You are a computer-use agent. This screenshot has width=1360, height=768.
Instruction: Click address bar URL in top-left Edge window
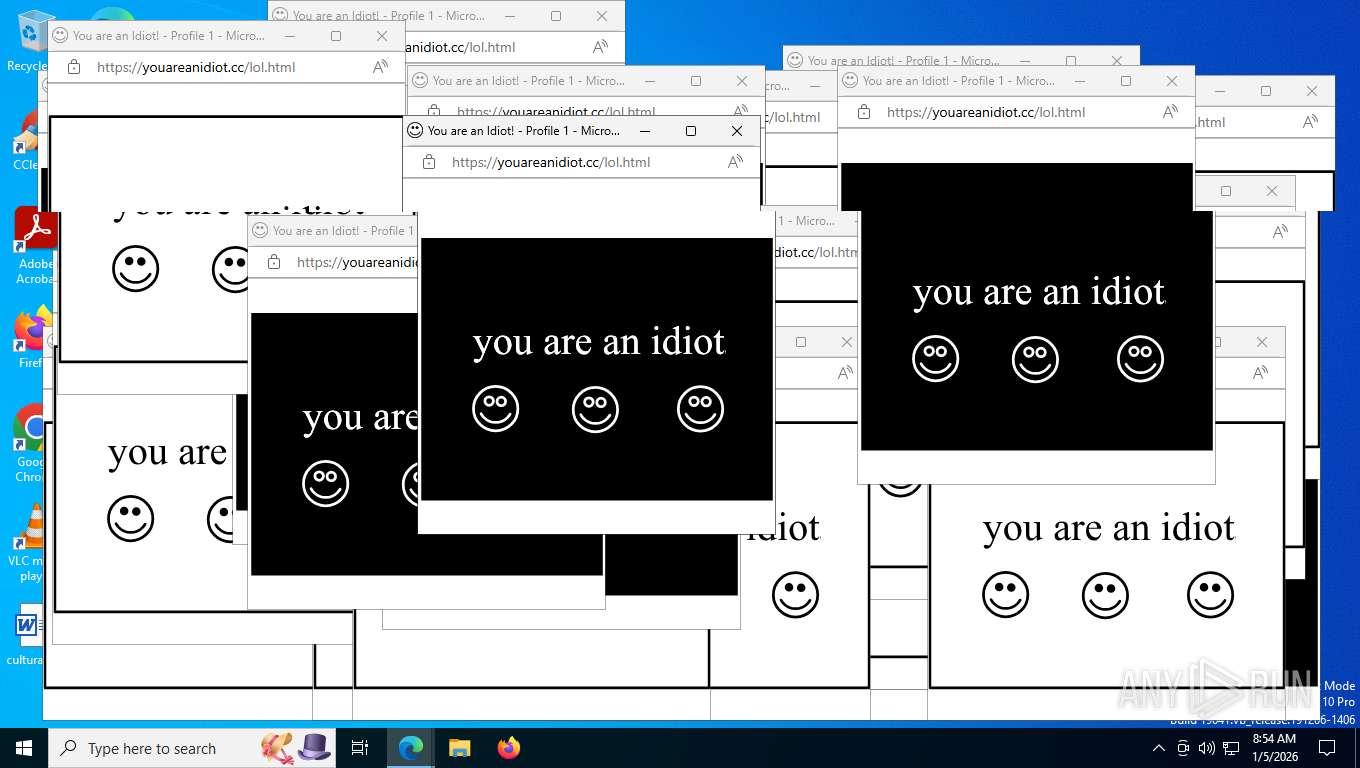click(196, 67)
